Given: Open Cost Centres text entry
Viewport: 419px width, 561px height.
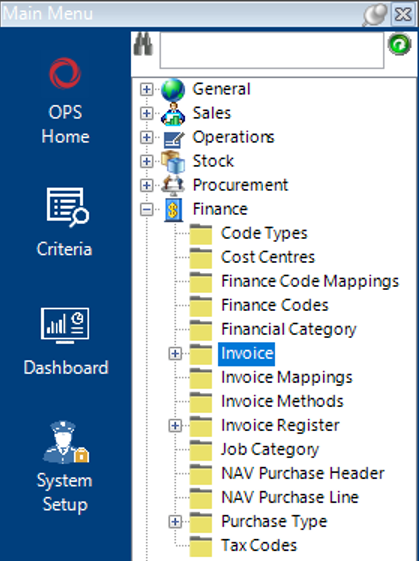Looking at the screenshot, I should click(x=268, y=257).
